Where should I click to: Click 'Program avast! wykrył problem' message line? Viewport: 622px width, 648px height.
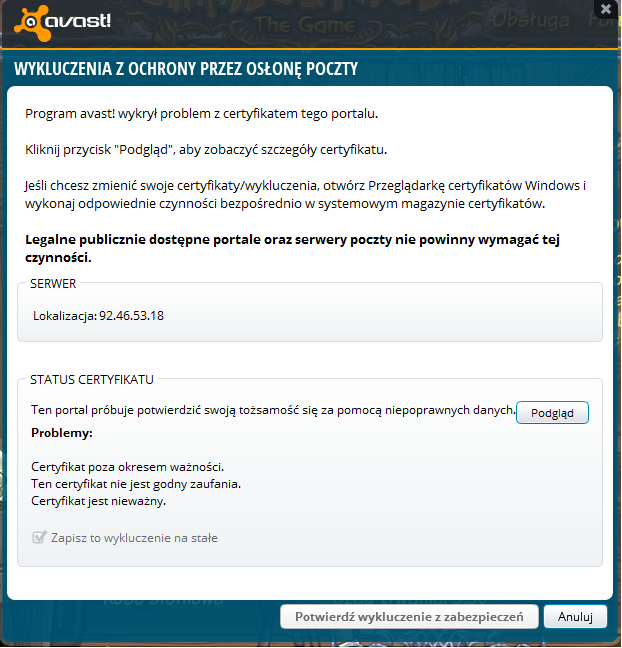(x=202, y=113)
